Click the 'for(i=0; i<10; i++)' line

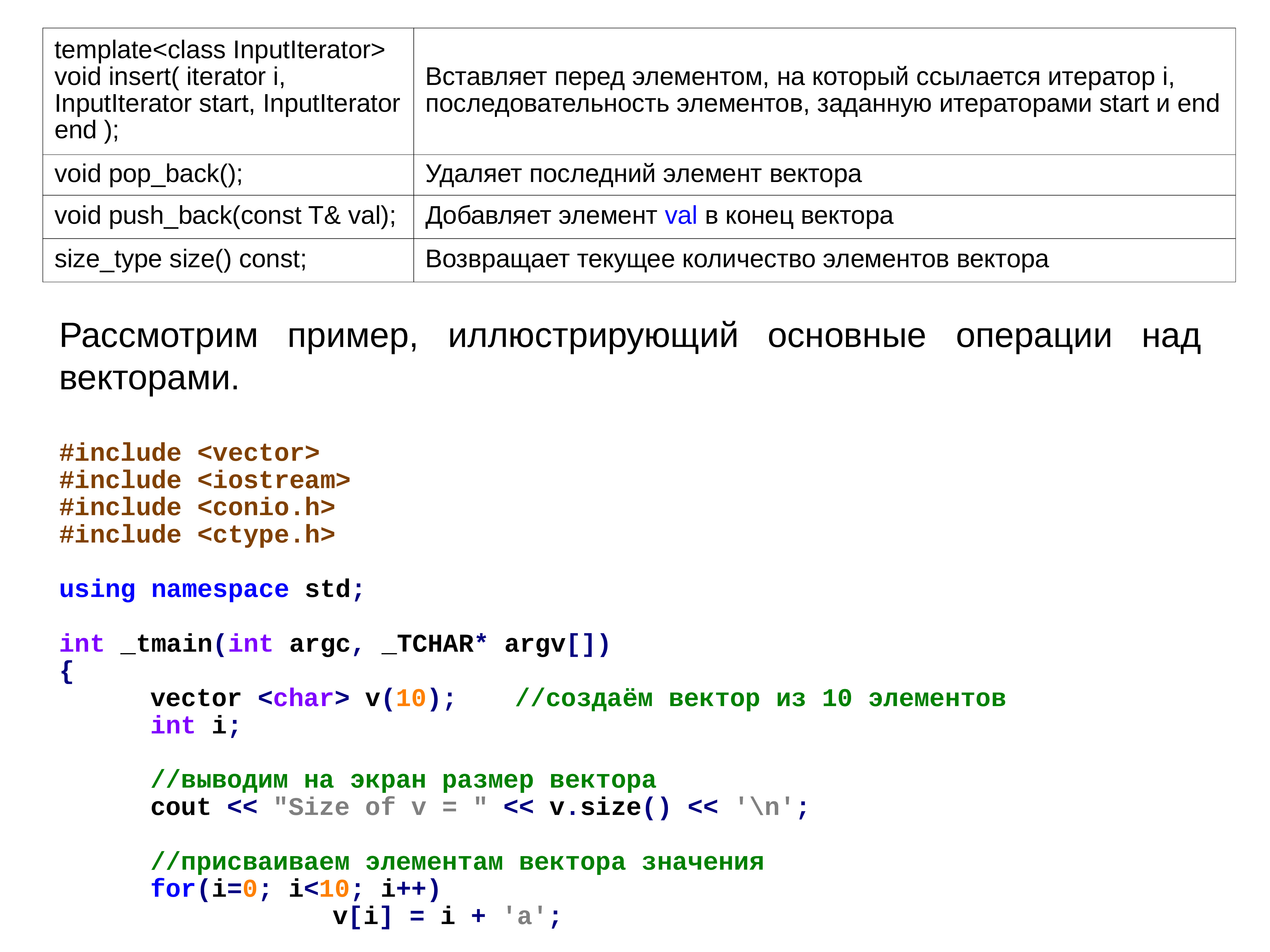point(295,889)
